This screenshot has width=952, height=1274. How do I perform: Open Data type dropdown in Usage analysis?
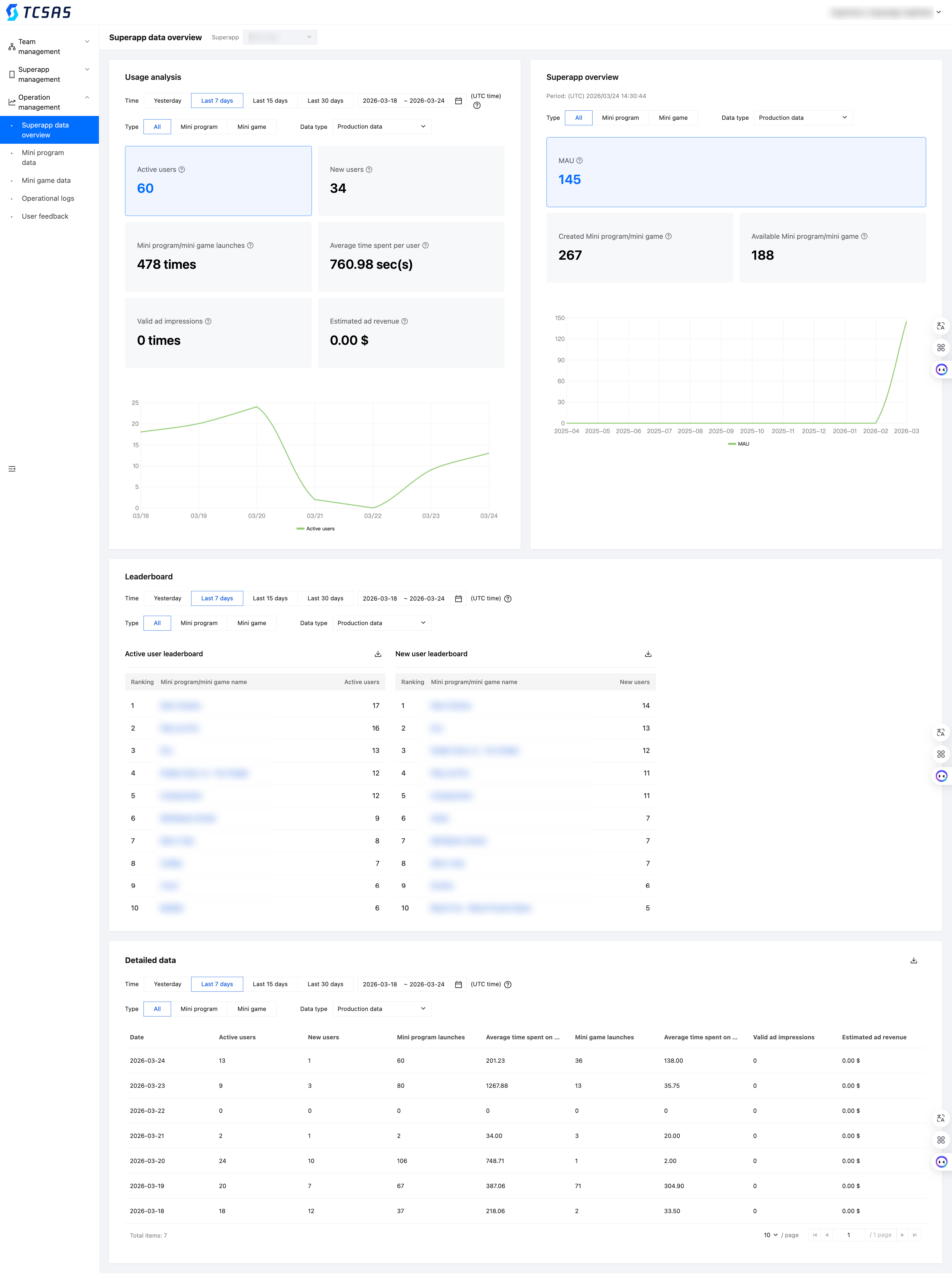(x=381, y=127)
